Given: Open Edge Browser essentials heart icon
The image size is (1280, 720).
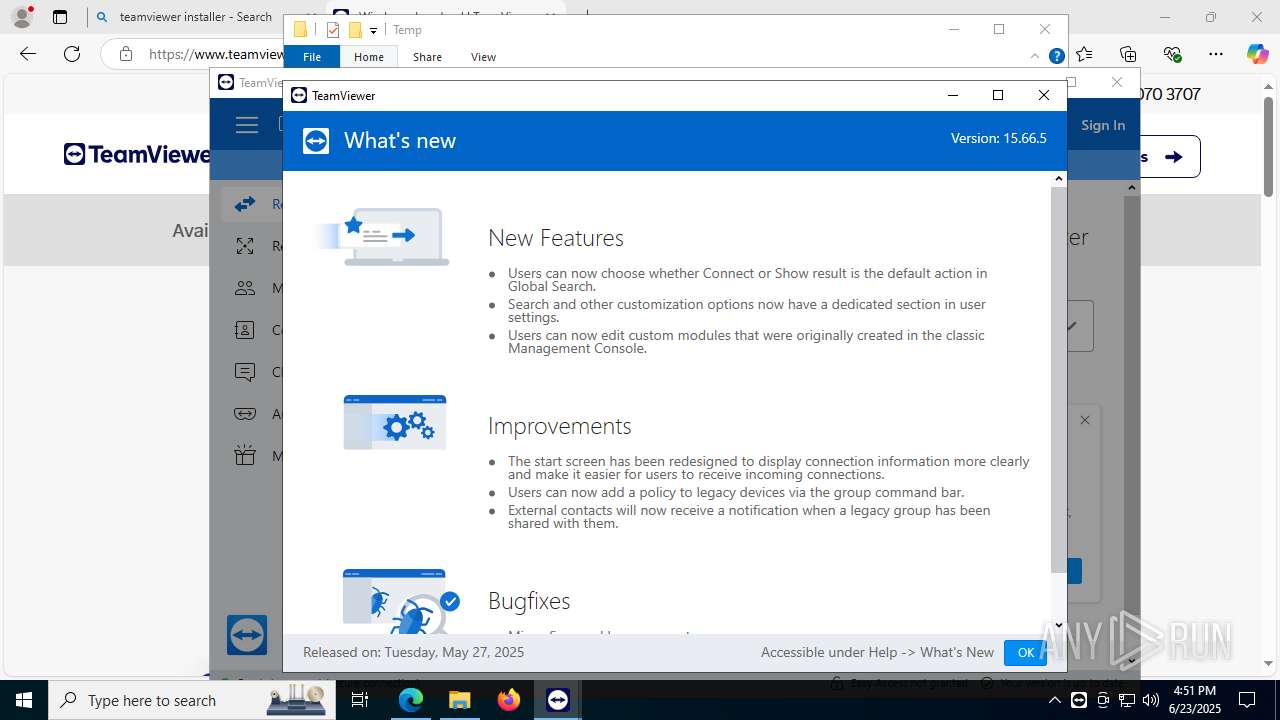Looking at the screenshot, I should click(1172, 54).
